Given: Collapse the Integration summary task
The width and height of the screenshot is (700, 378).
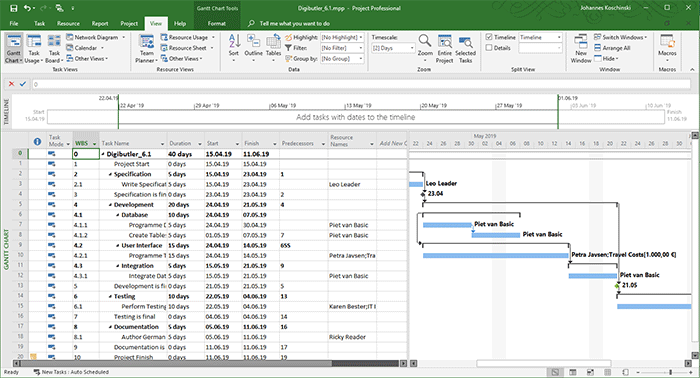Looking at the screenshot, I should point(118,266).
